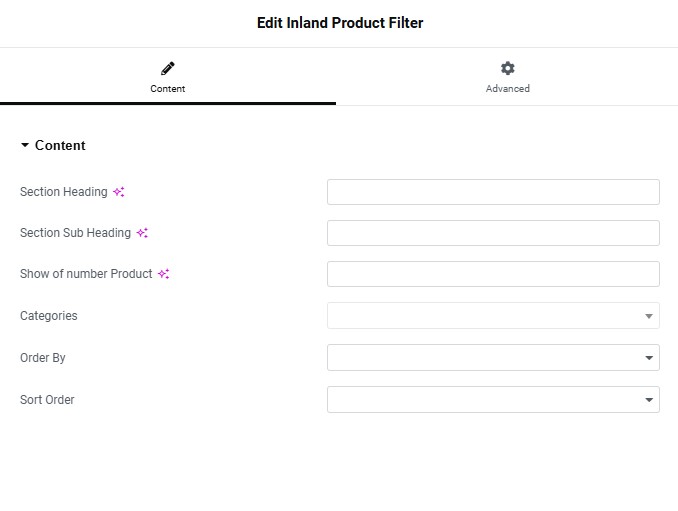Click AI sparkle icon beside Section Sub Heading
This screenshot has width=678, height=511.
142,233
